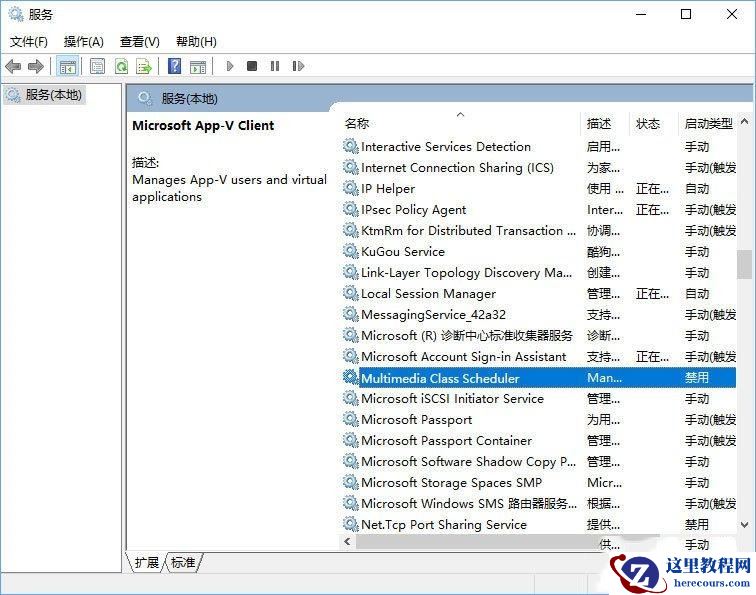Select Microsoft (R) 诊断中心标准收集器服务

(539, 336)
